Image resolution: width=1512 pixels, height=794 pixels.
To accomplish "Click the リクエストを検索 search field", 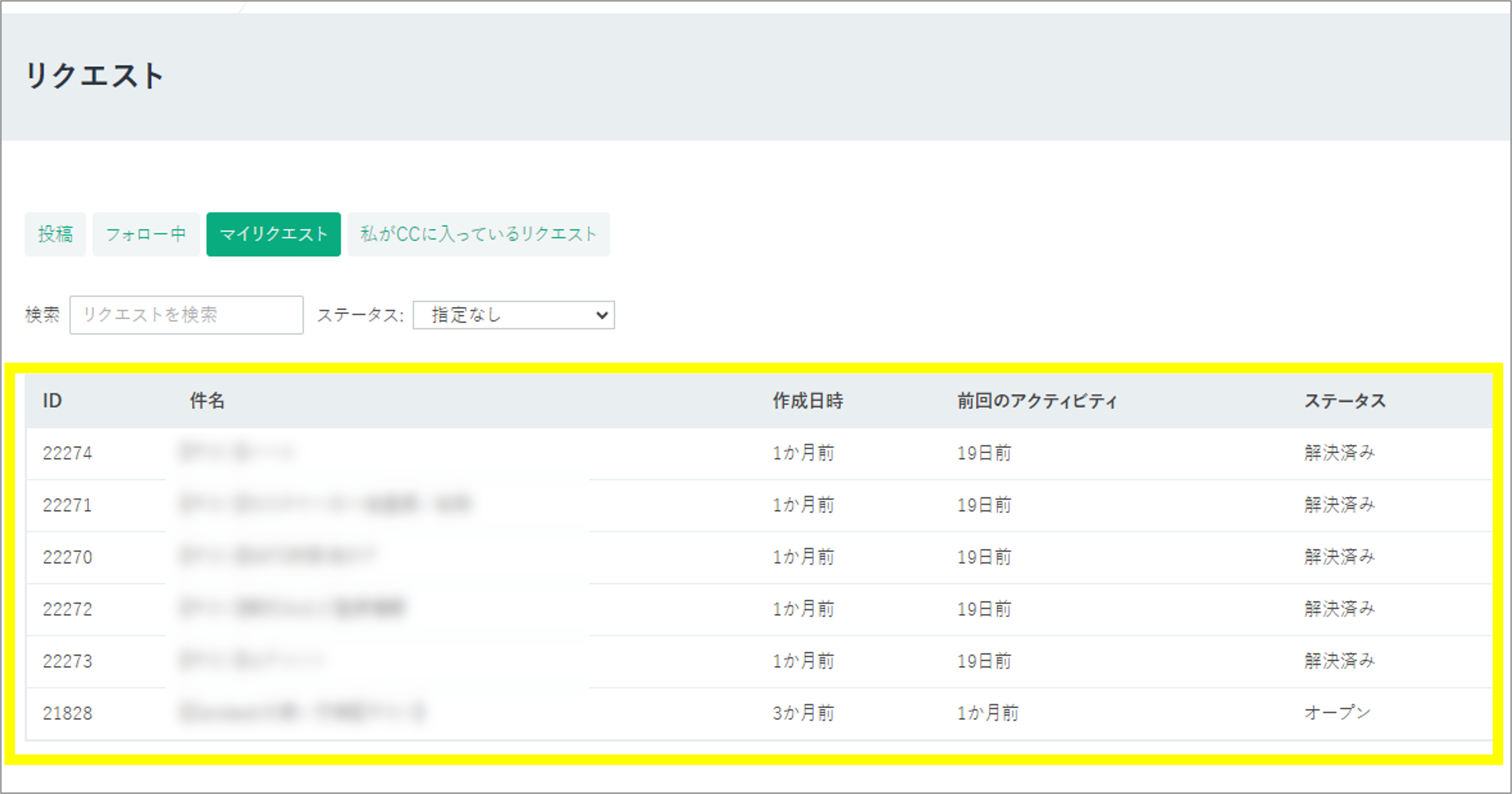I will click(x=186, y=315).
